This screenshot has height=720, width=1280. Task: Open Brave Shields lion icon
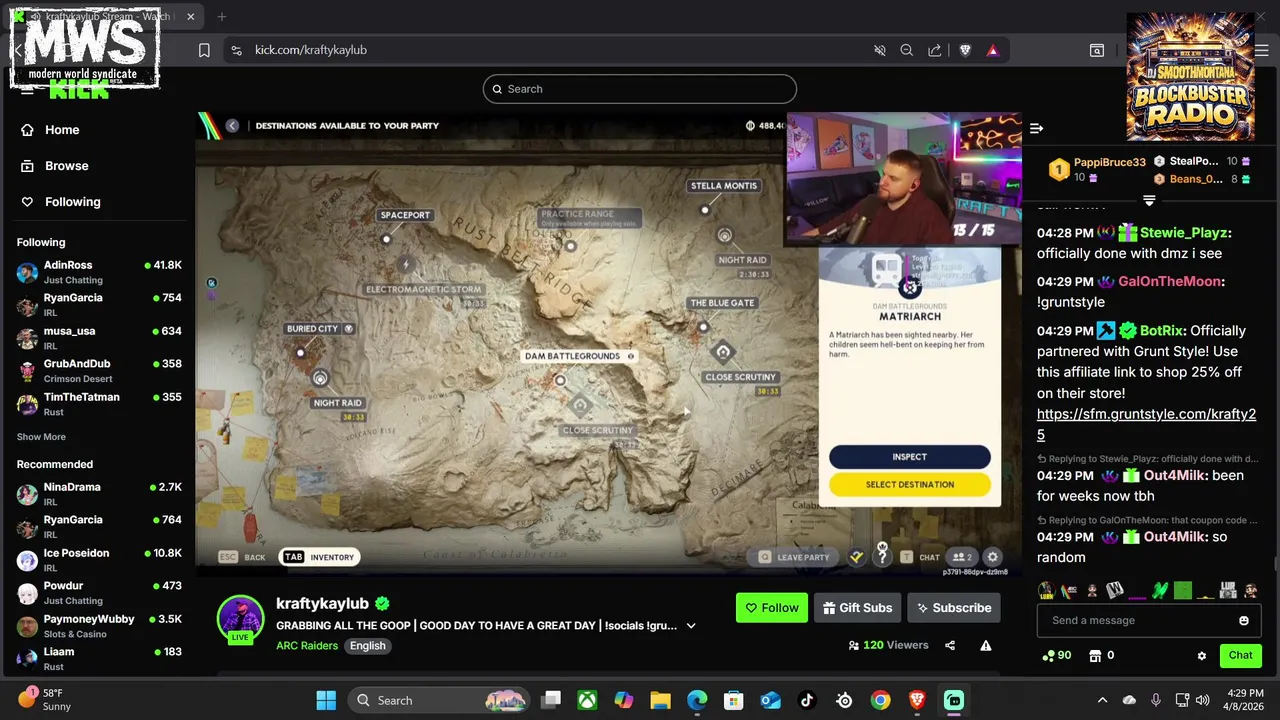click(965, 50)
